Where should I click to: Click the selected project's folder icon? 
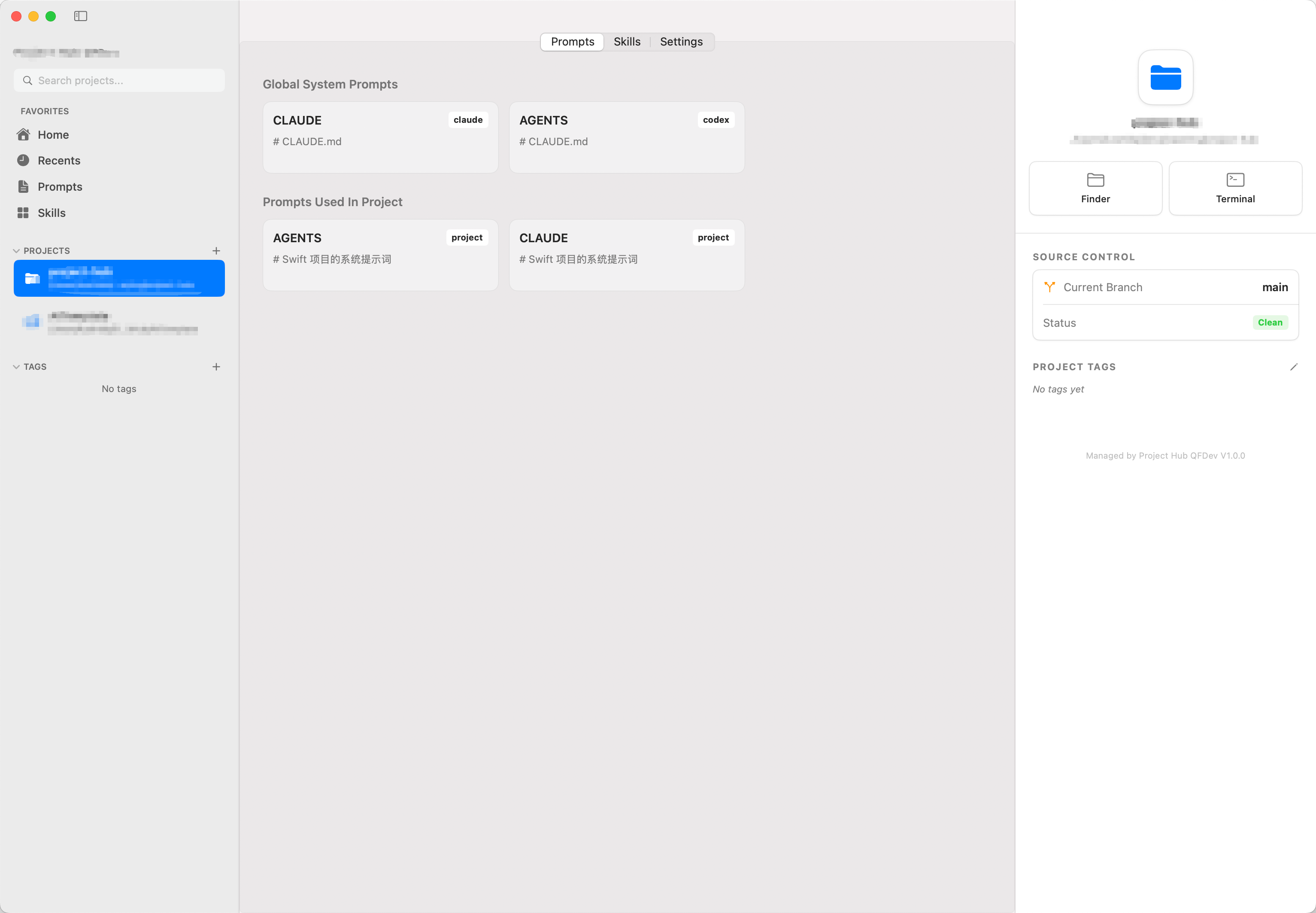pyautogui.click(x=32, y=279)
